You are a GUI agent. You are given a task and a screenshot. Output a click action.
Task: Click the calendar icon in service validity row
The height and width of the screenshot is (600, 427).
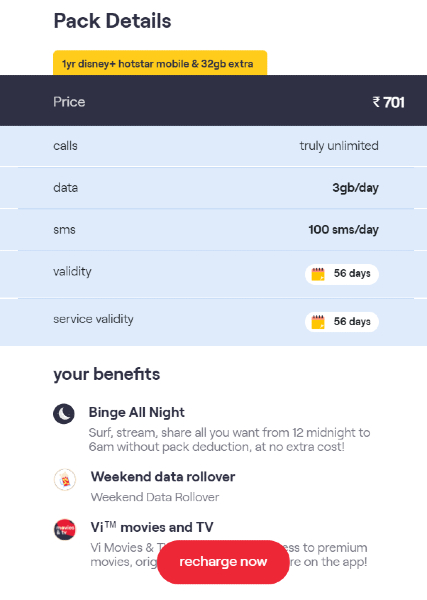(x=318, y=322)
